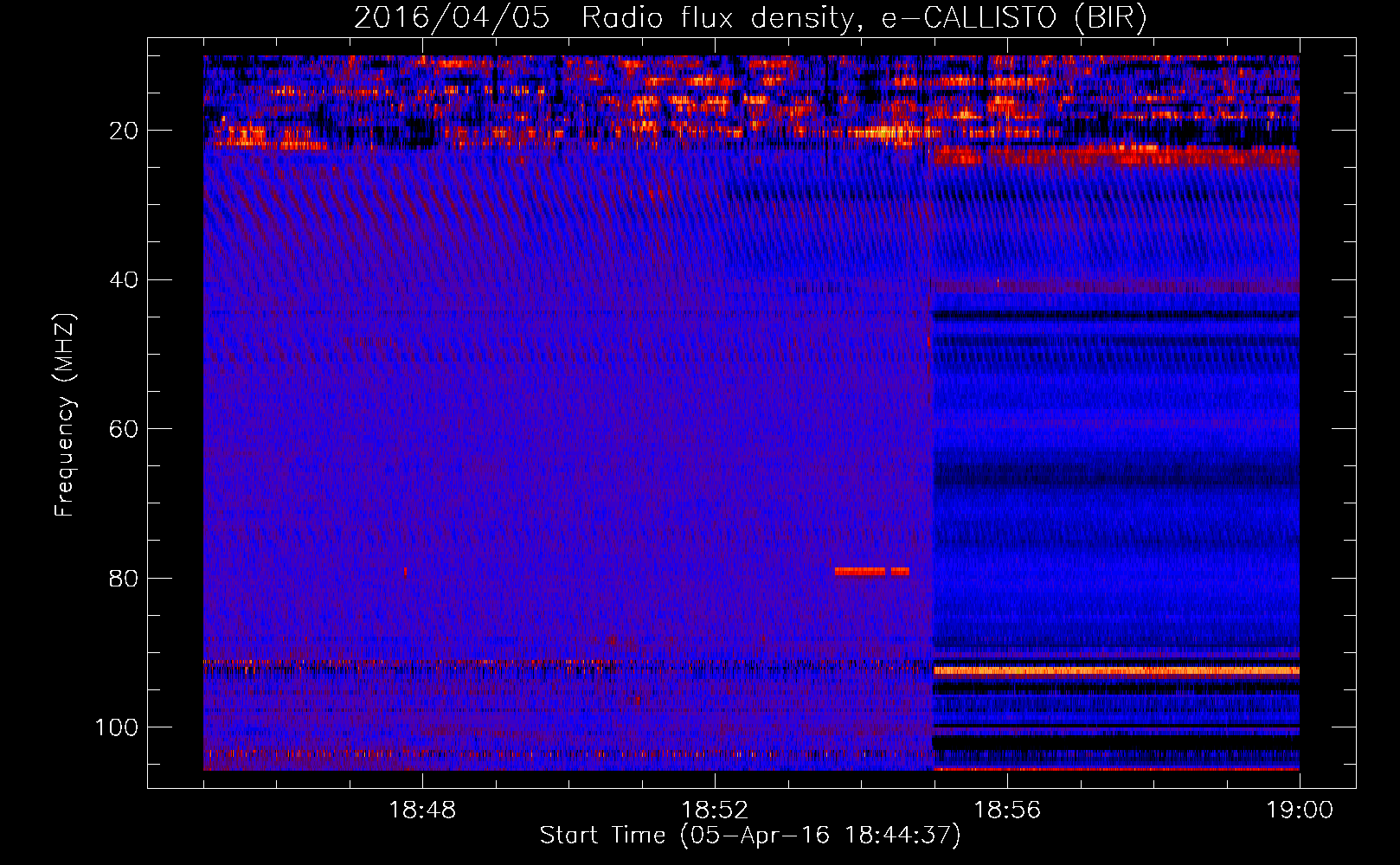Click the date "2016/04/05" in the title
Viewport: 1400px width, 865px height.
[452, 18]
